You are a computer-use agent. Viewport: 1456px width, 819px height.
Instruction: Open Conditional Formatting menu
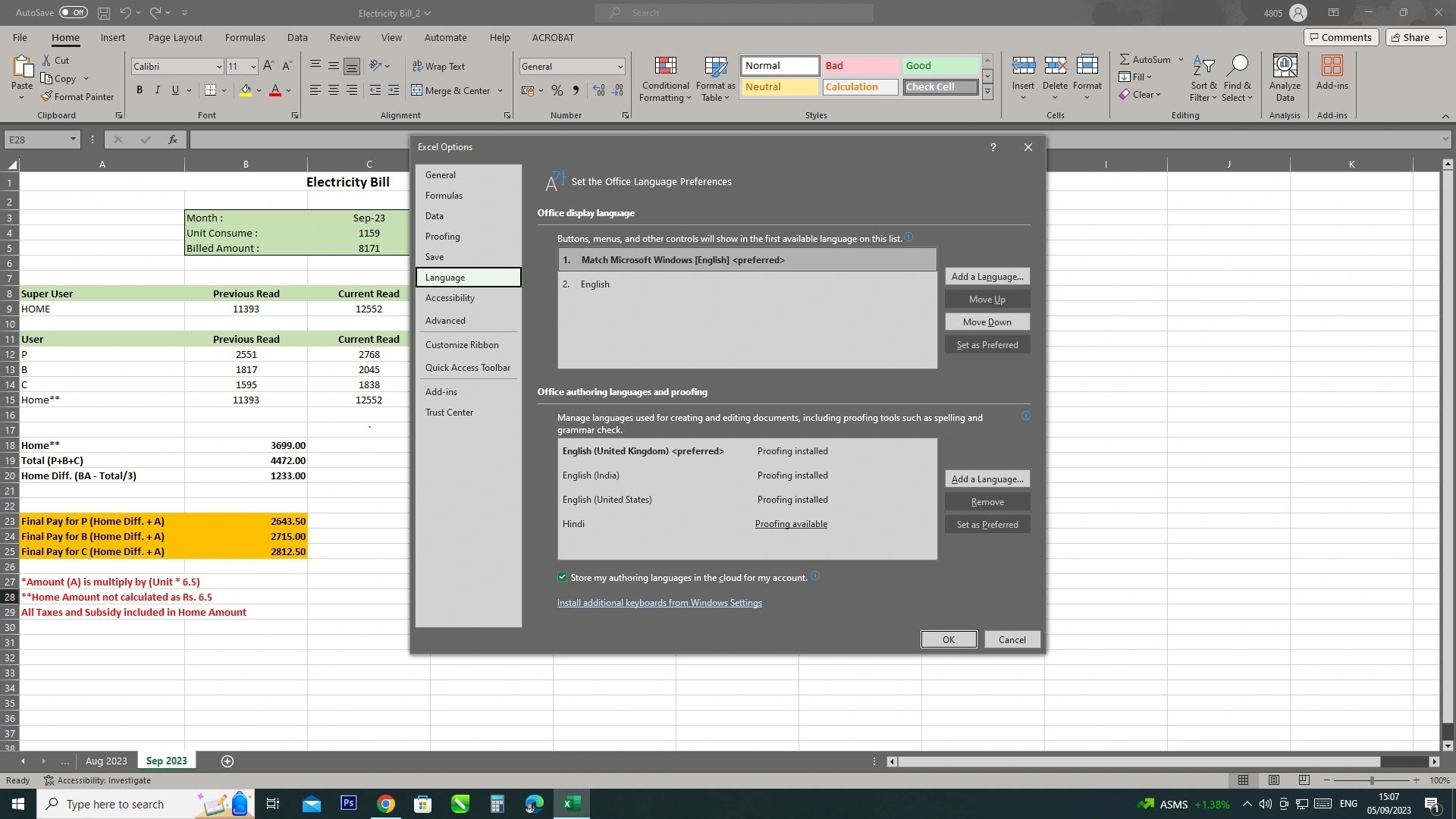pos(665,79)
